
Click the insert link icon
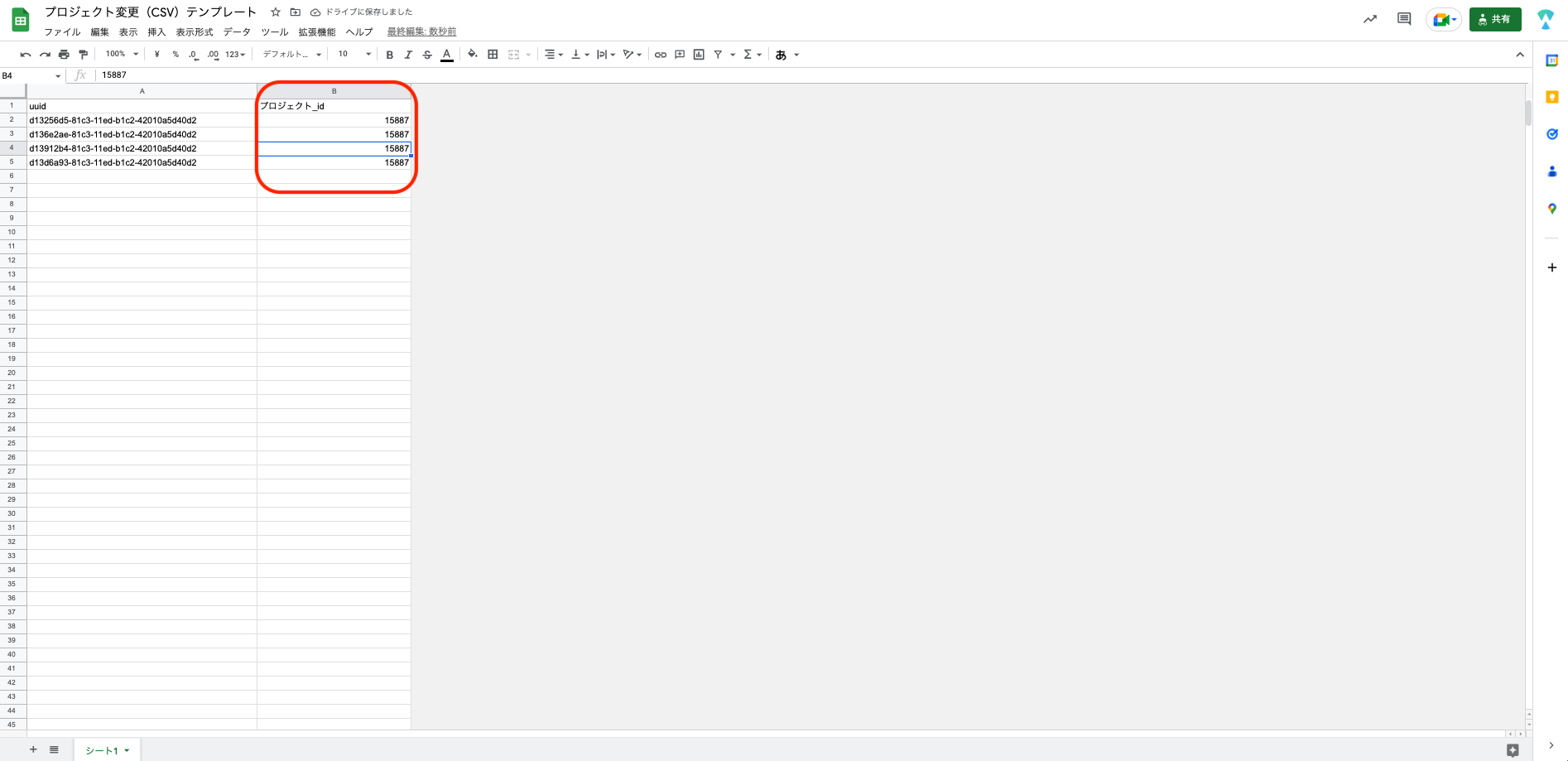tap(660, 55)
